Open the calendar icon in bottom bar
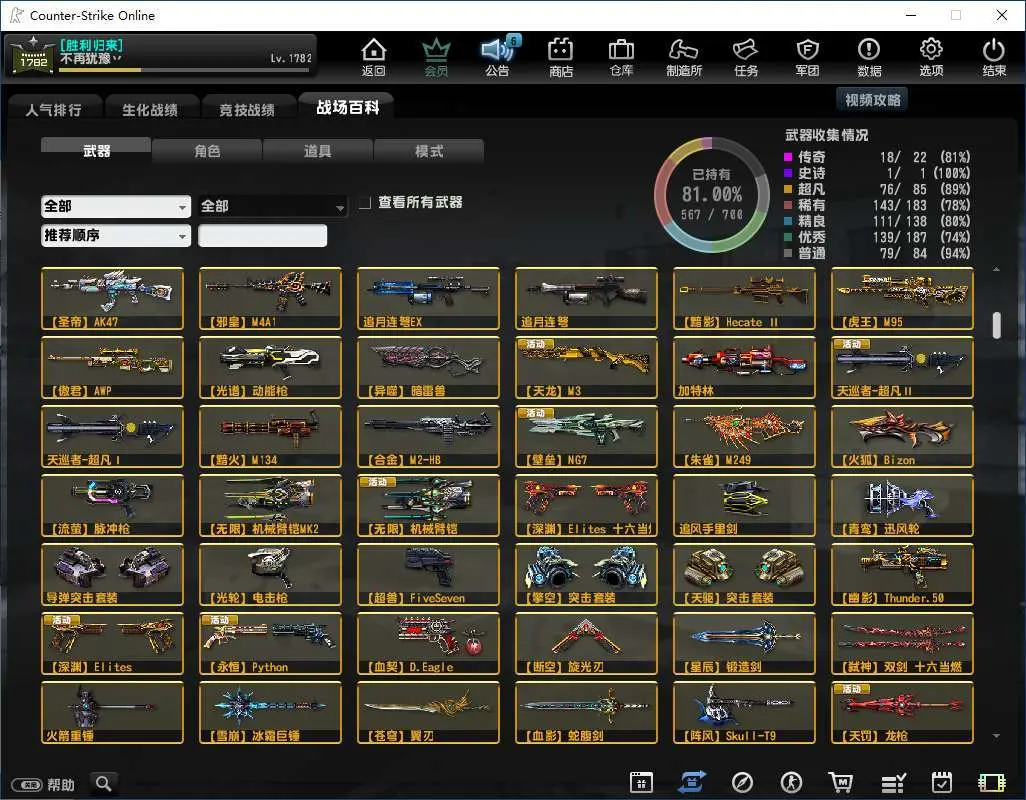 click(641, 782)
